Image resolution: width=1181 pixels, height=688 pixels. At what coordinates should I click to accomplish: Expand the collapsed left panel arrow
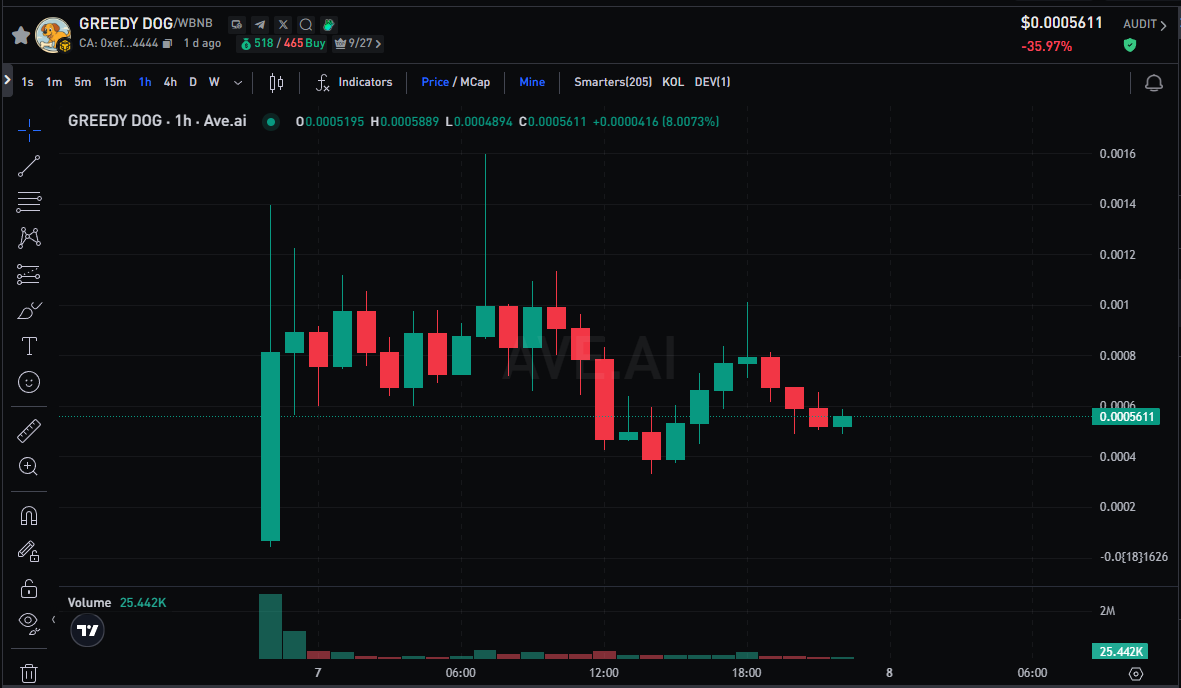(7, 79)
